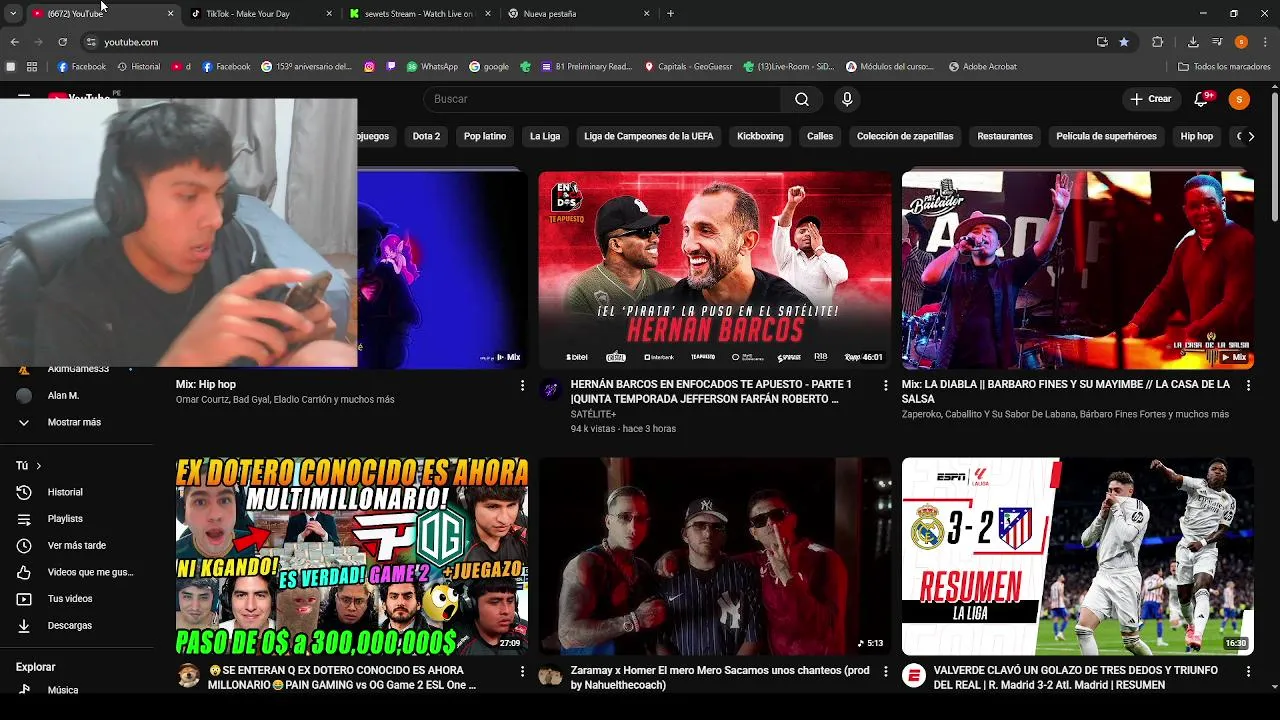The image size is (1280, 720).
Task: Expand the Tú section chevron
Action: [x=39, y=466]
